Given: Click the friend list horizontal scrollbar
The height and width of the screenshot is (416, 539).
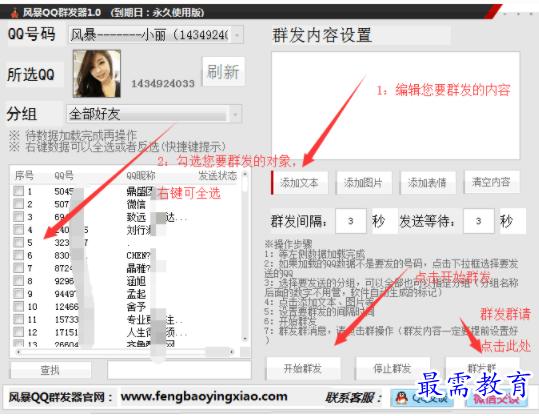Looking at the screenshot, I should point(125,352).
